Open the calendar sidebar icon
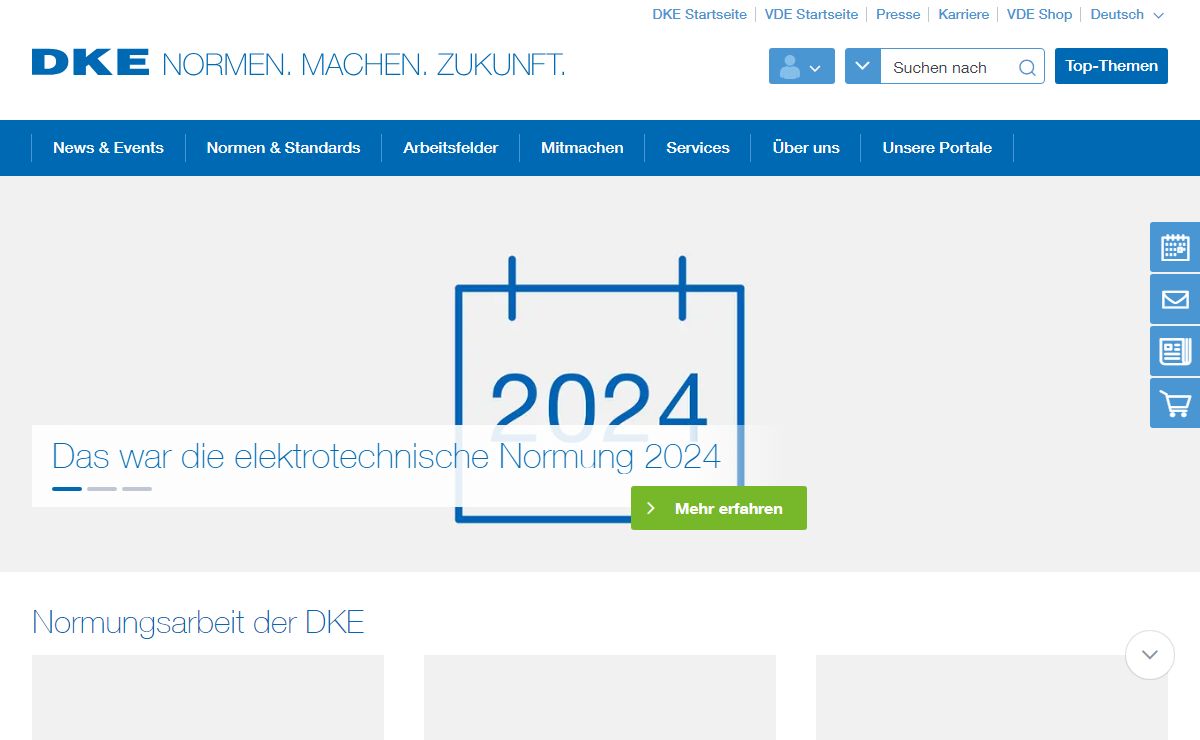The image size is (1200, 740). (x=1175, y=247)
